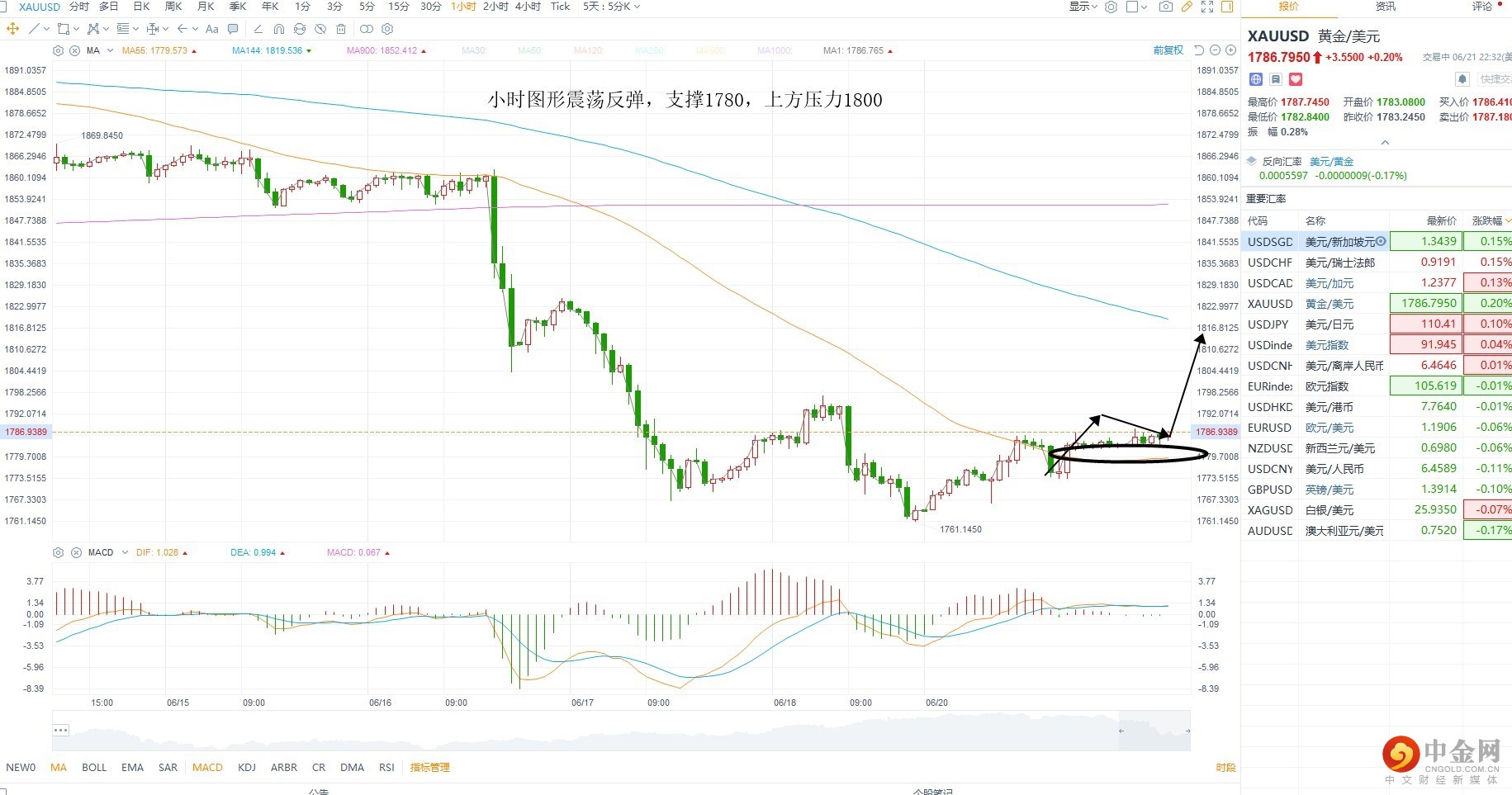Click the sync drawings icon
This screenshot has width=1512, height=795.
(300, 29)
